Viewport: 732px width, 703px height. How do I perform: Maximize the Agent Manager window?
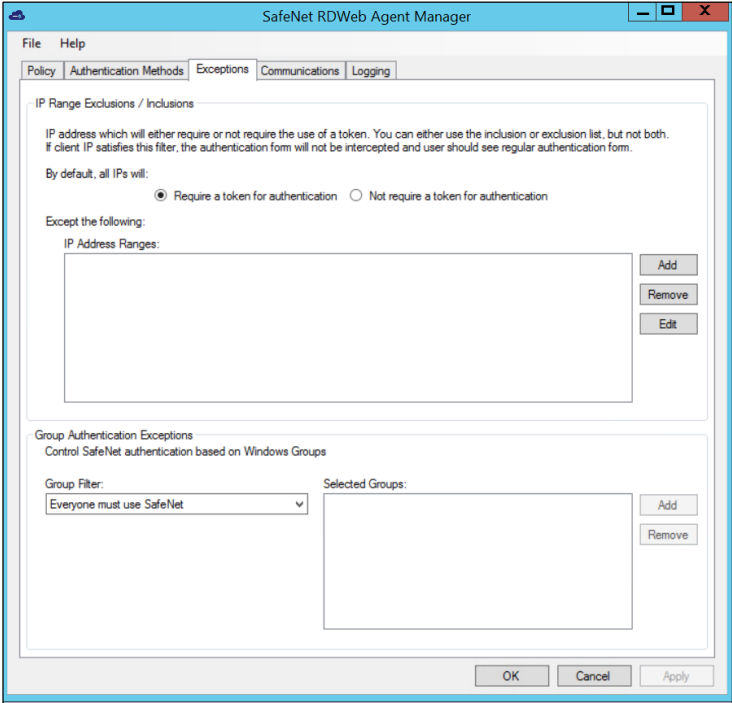(669, 12)
